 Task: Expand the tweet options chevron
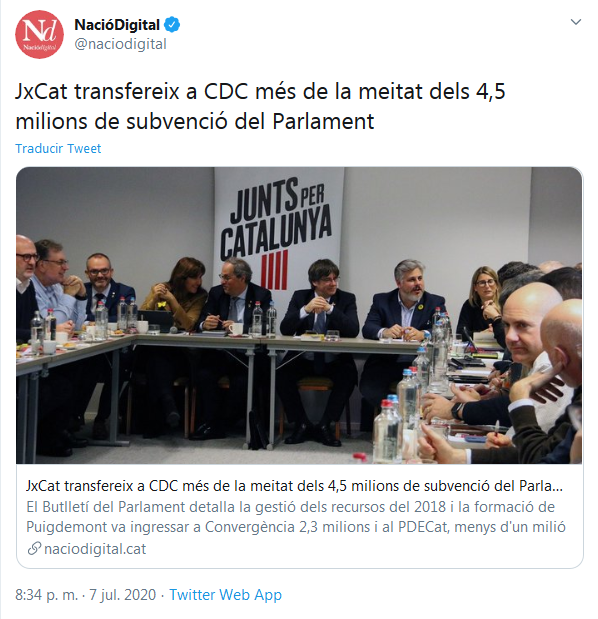(x=576, y=22)
